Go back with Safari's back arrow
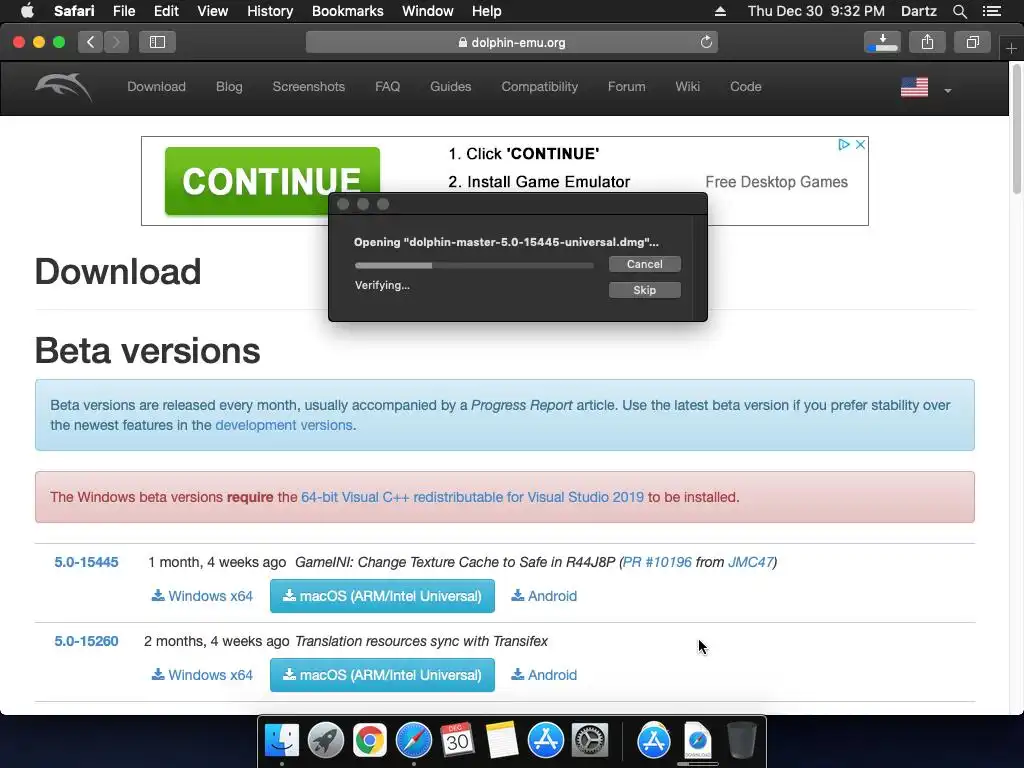 [x=91, y=42]
